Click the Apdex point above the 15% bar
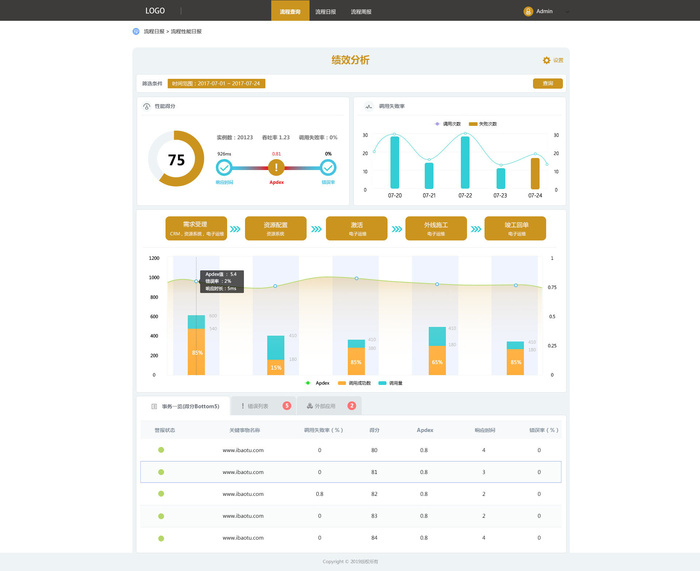This screenshot has height=571, width=700. click(x=275, y=286)
